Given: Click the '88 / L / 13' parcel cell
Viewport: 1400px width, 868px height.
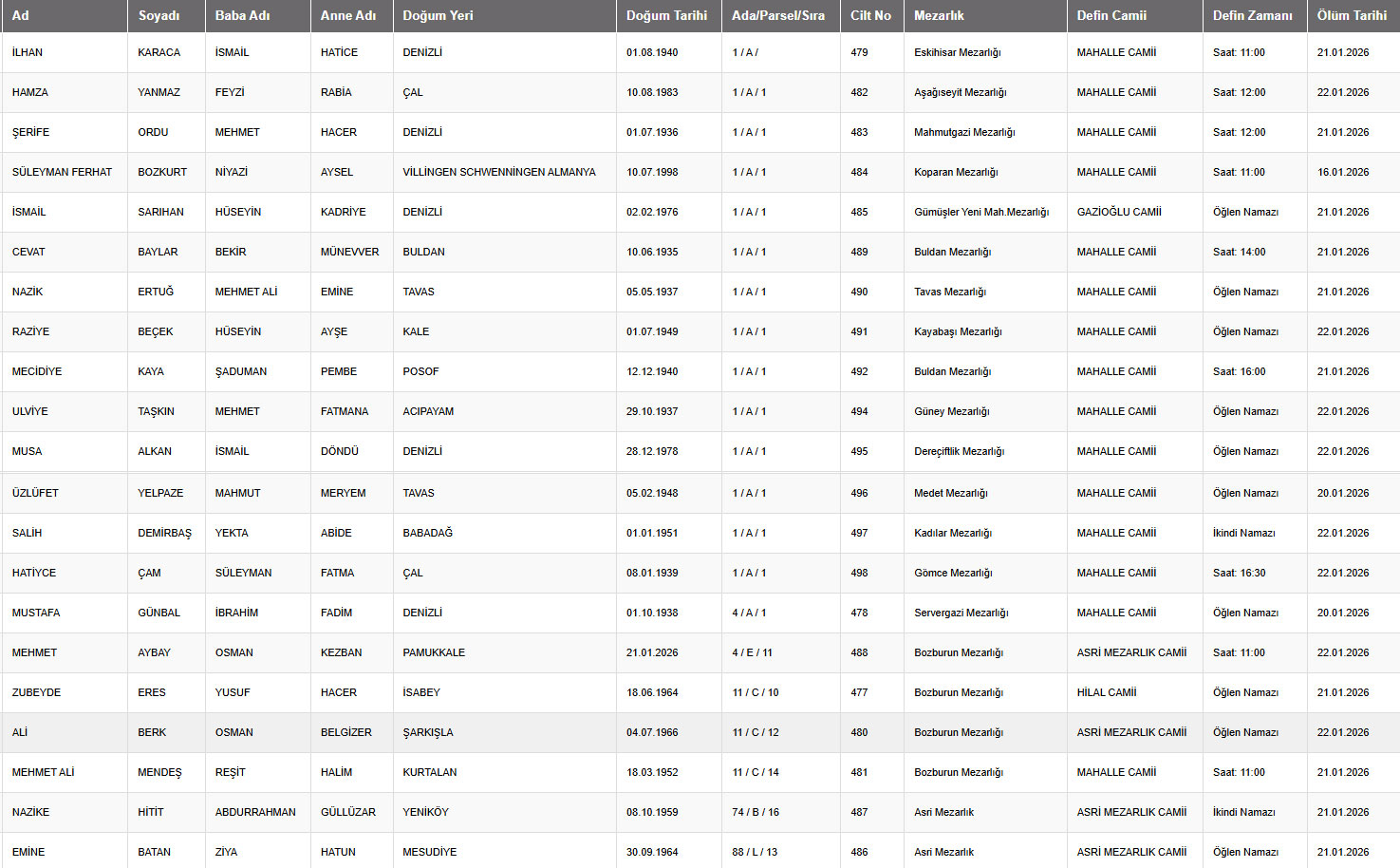Looking at the screenshot, I should click(x=755, y=852).
